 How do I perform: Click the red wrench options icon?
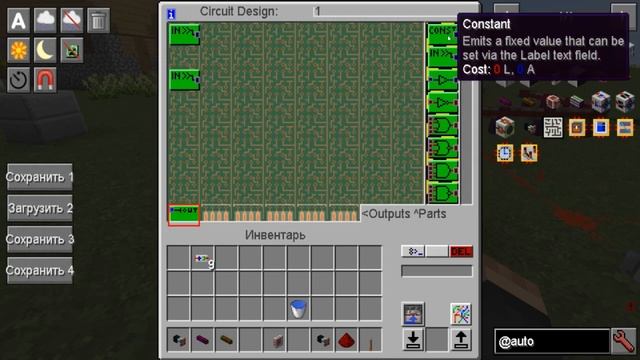pos(623,341)
